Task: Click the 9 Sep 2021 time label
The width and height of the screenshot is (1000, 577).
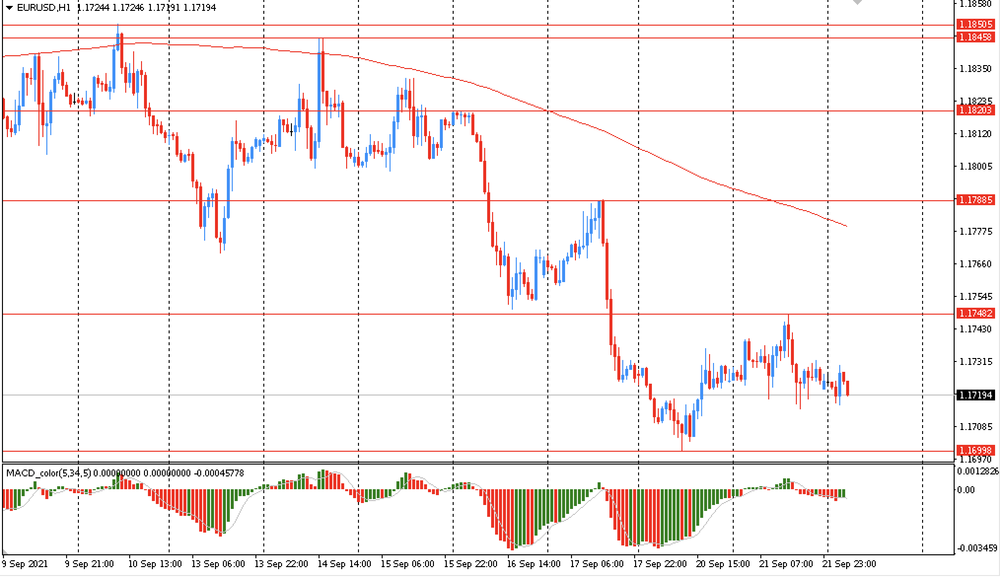Action: (x=26, y=564)
